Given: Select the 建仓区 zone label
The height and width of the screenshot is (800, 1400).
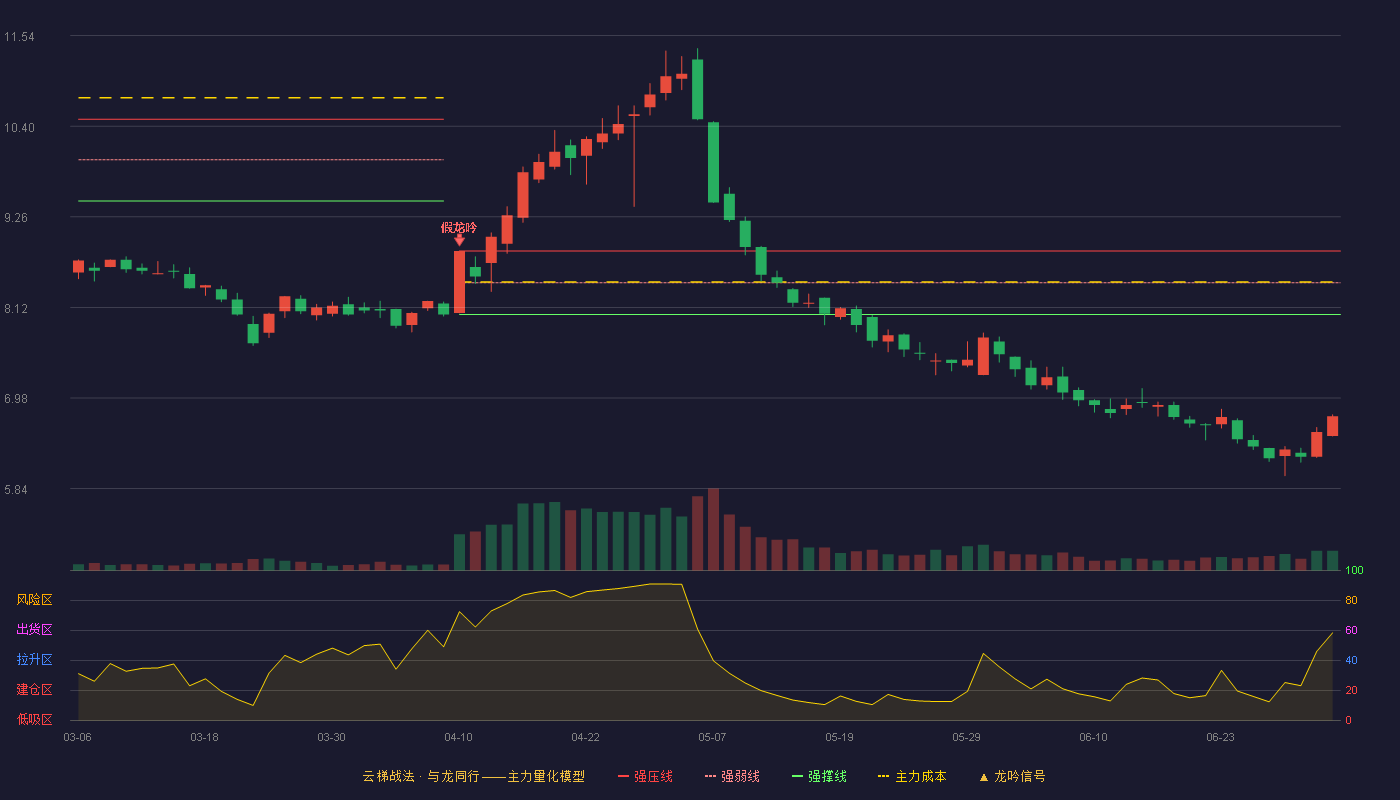Looking at the screenshot, I should click(34, 690).
